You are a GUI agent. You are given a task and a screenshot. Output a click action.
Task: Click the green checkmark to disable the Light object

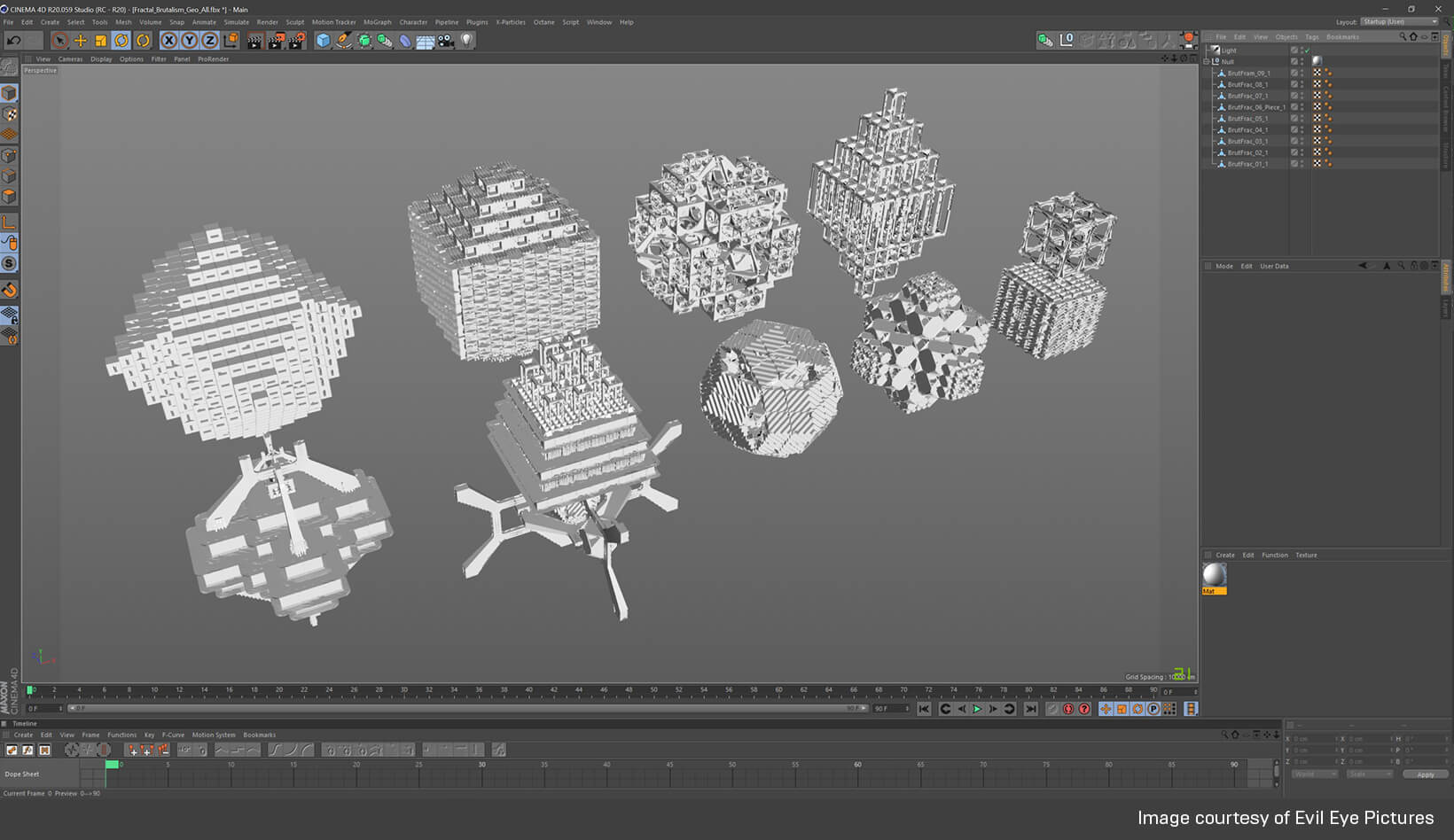point(1307,51)
